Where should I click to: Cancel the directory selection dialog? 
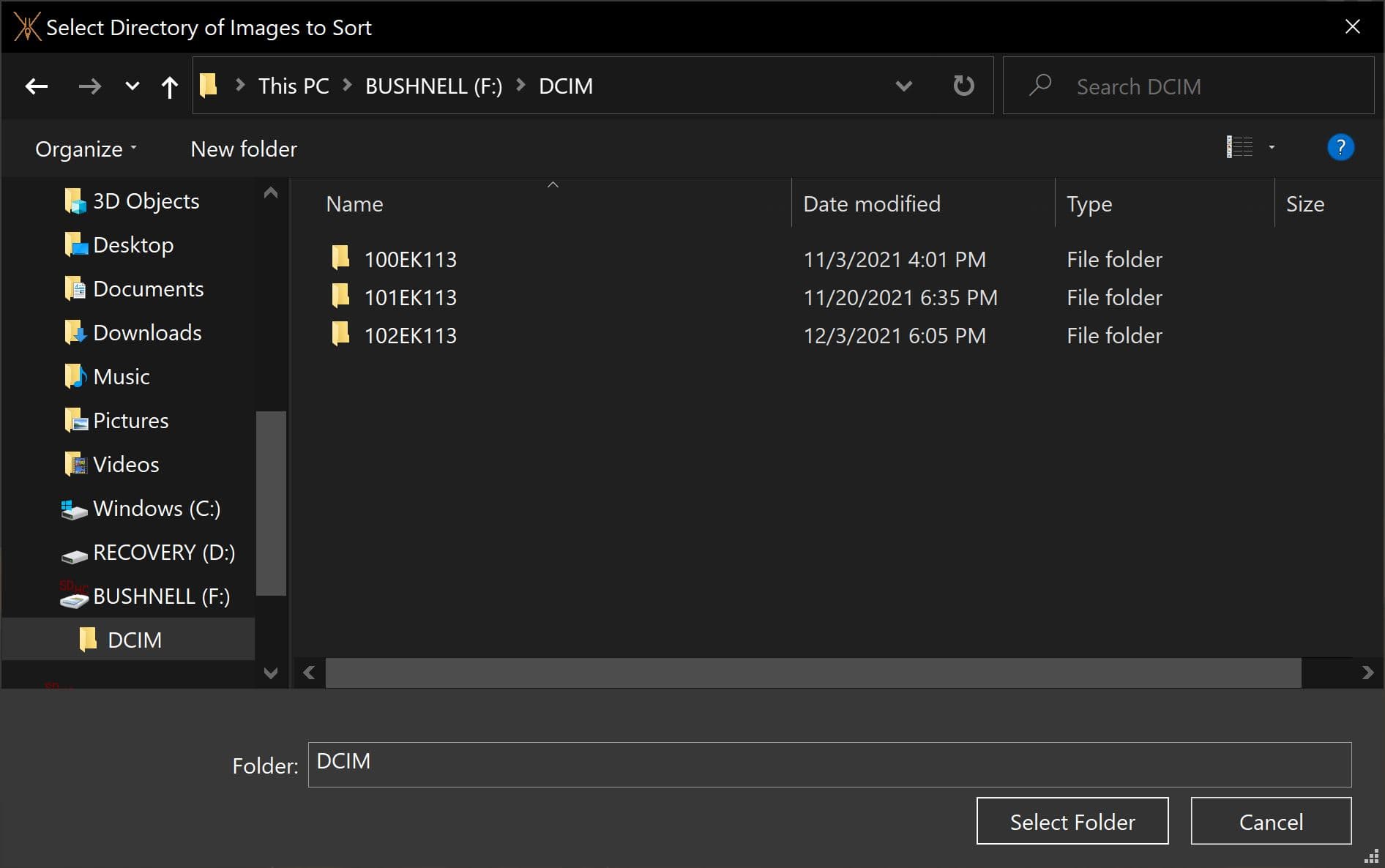pyautogui.click(x=1271, y=820)
